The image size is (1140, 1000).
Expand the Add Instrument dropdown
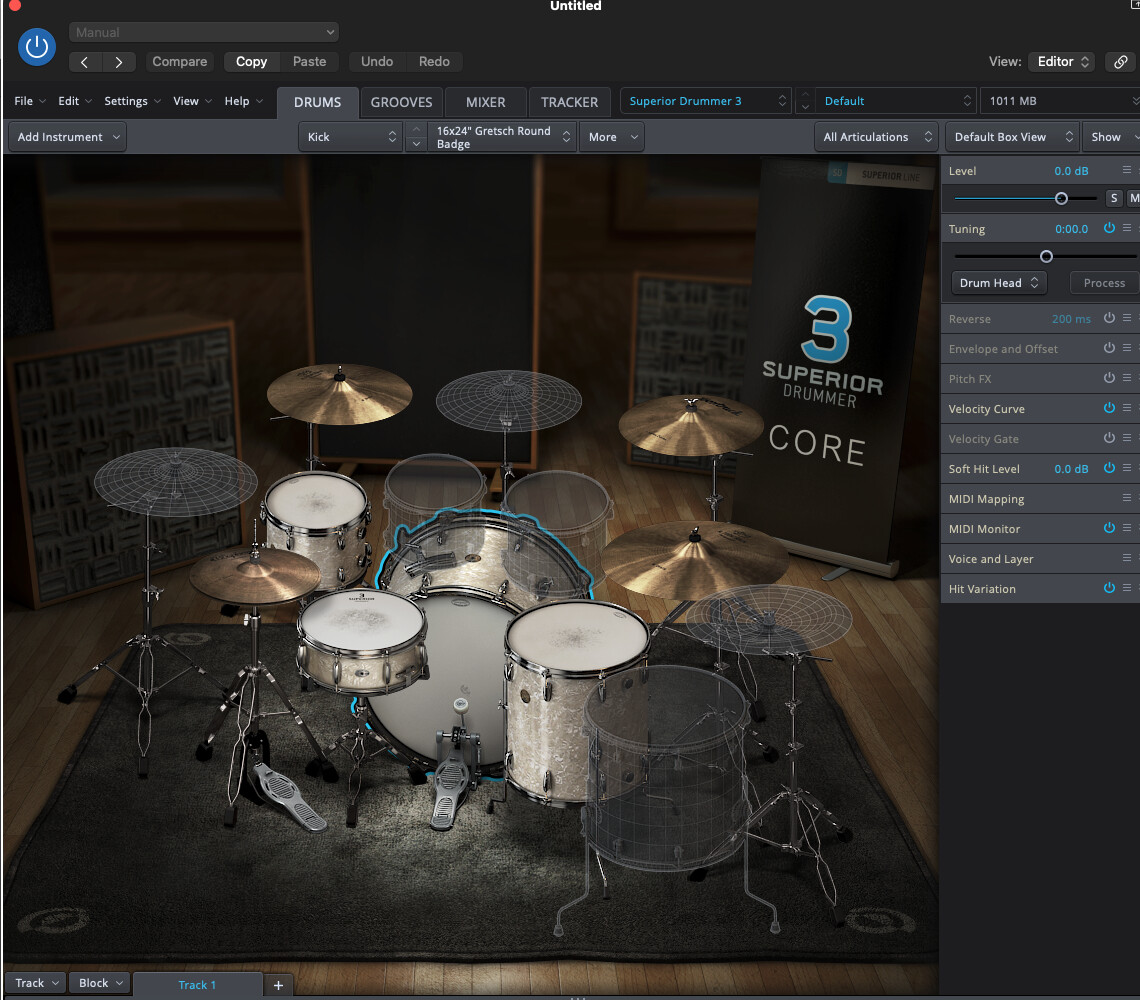point(68,137)
